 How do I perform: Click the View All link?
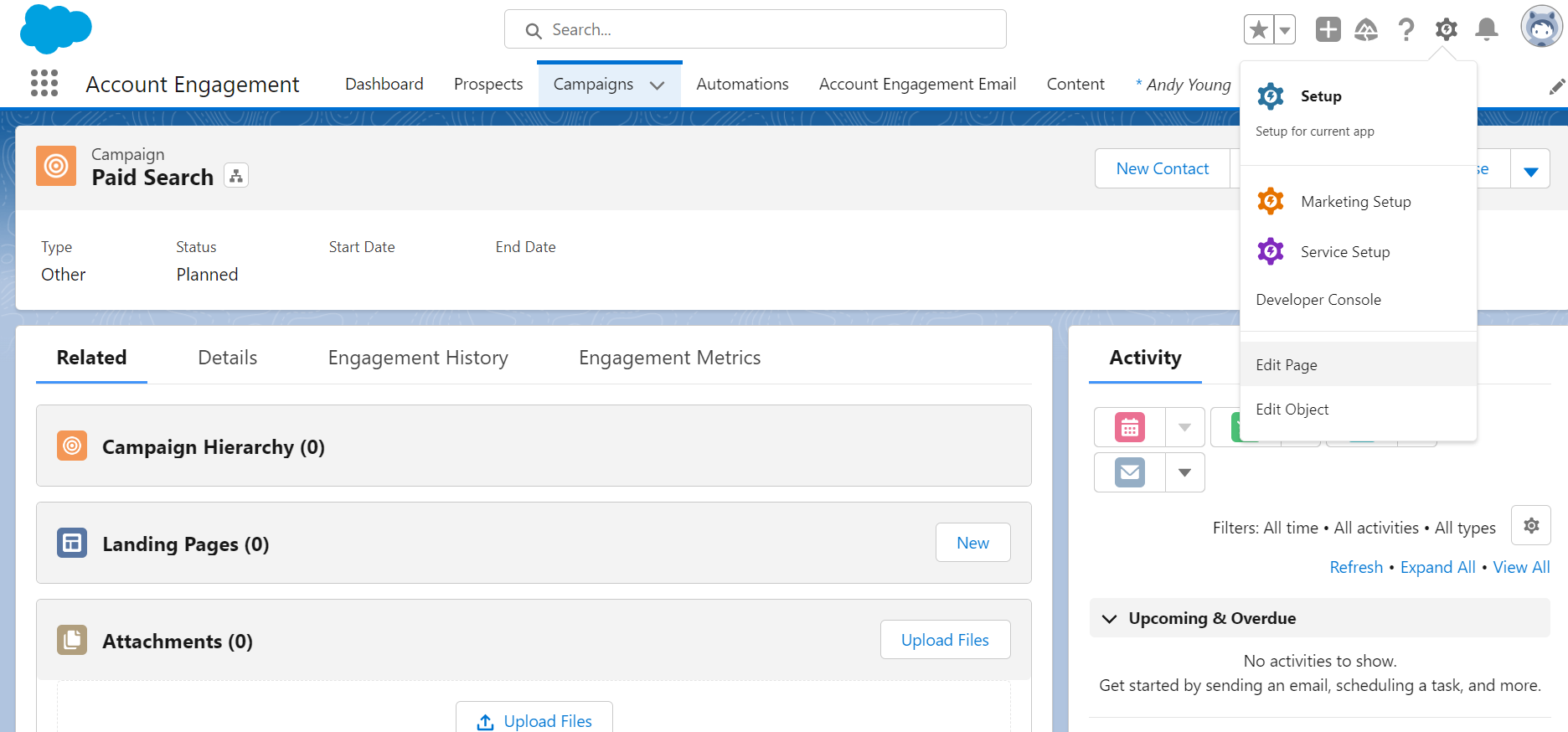click(1521, 567)
